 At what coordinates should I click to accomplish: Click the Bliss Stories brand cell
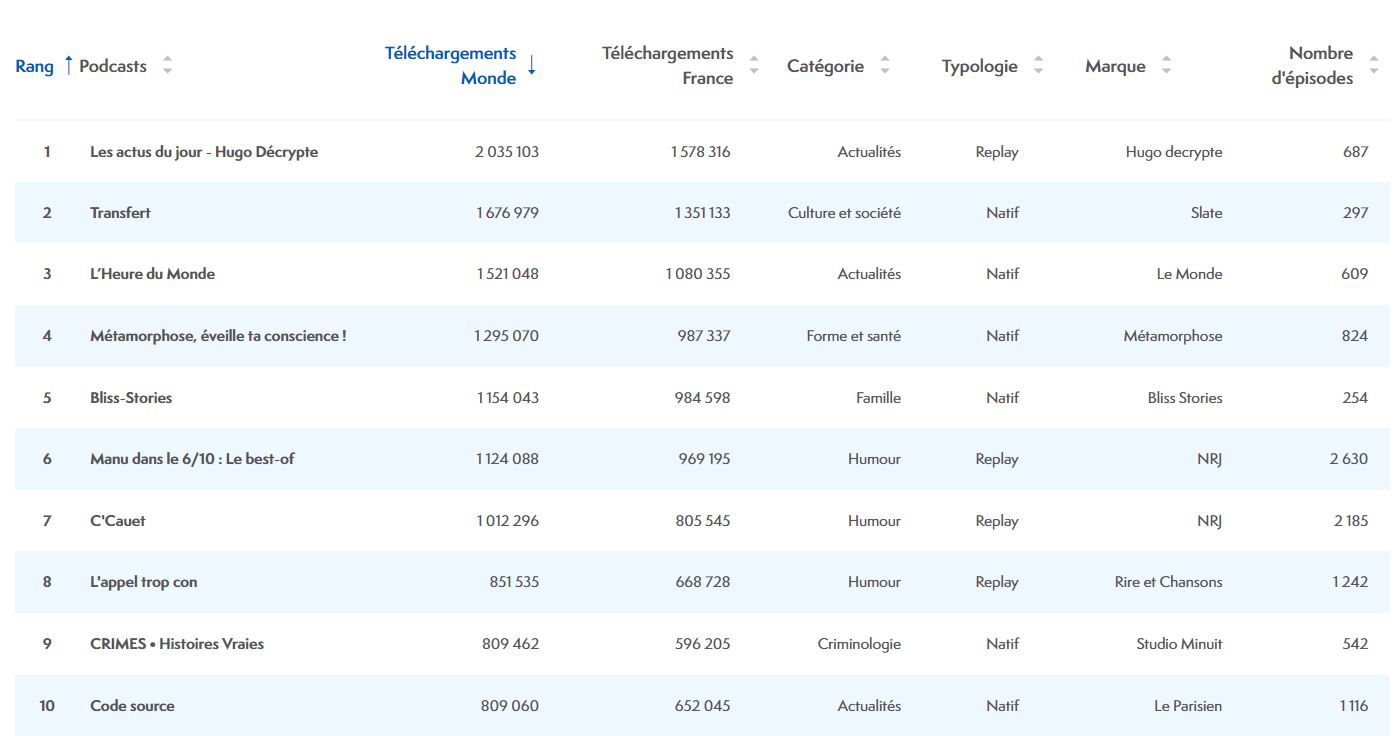1185,398
